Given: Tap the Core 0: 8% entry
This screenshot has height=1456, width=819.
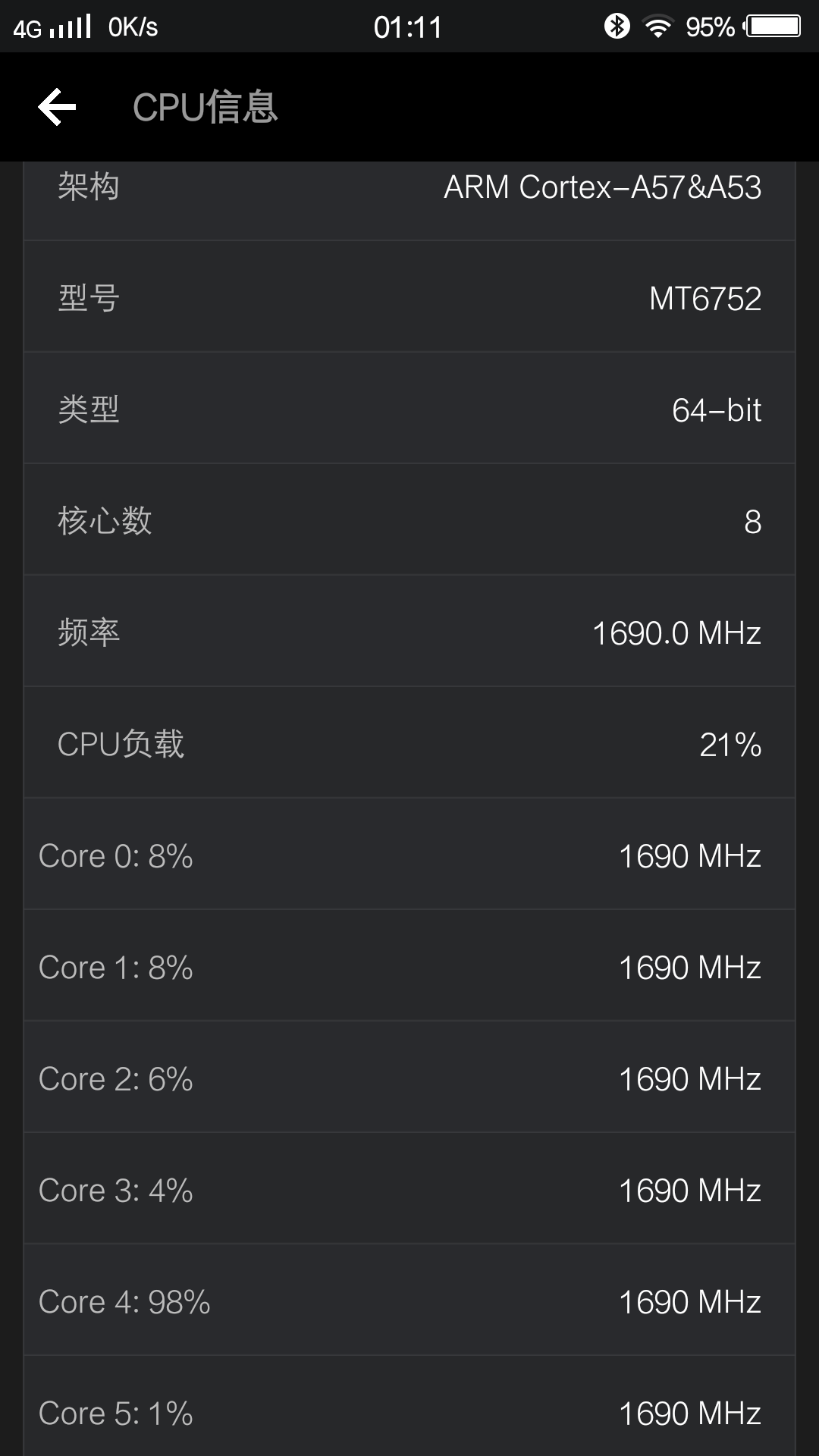Looking at the screenshot, I should point(409,855).
